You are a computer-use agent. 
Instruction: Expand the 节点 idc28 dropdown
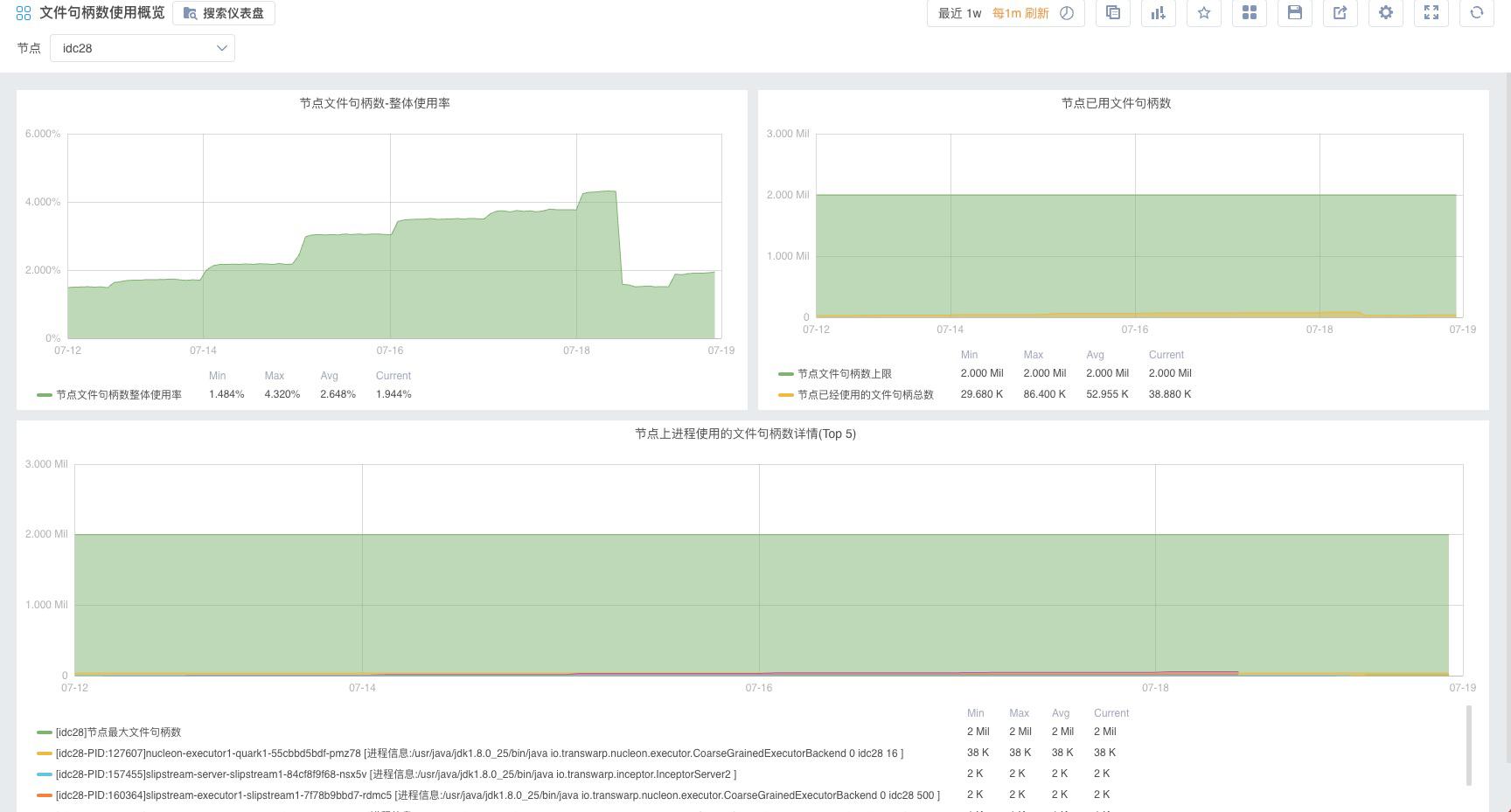(143, 48)
